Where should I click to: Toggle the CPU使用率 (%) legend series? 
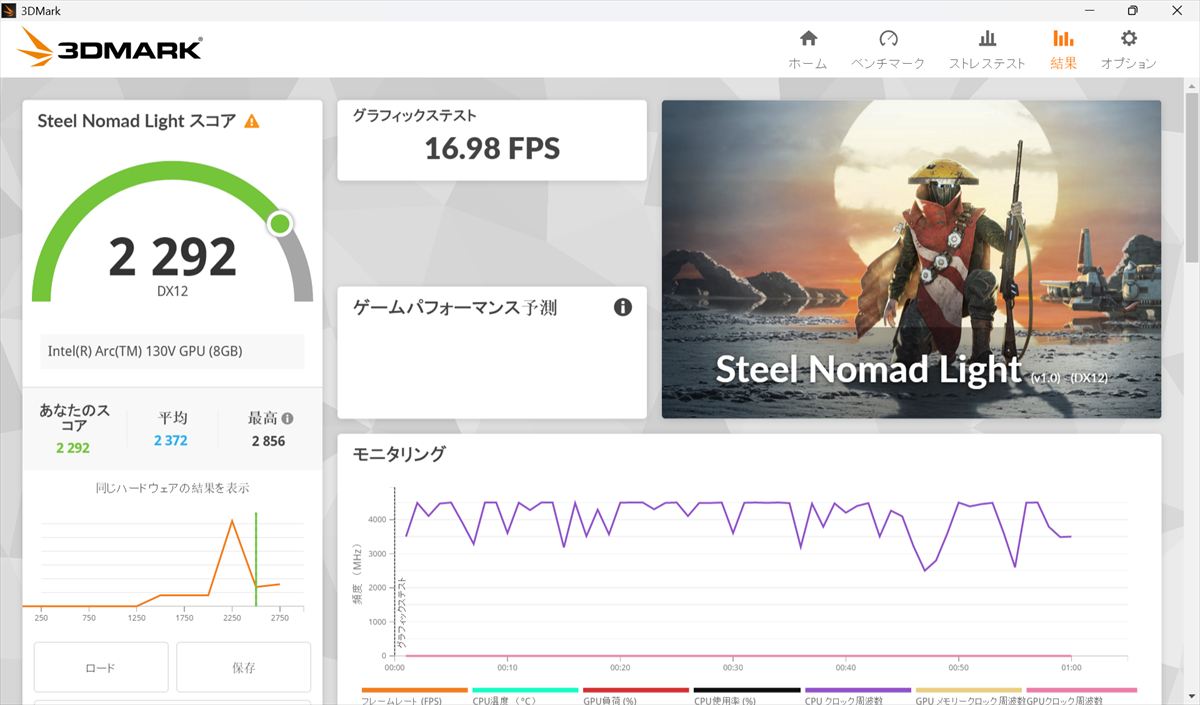point(747,696)
